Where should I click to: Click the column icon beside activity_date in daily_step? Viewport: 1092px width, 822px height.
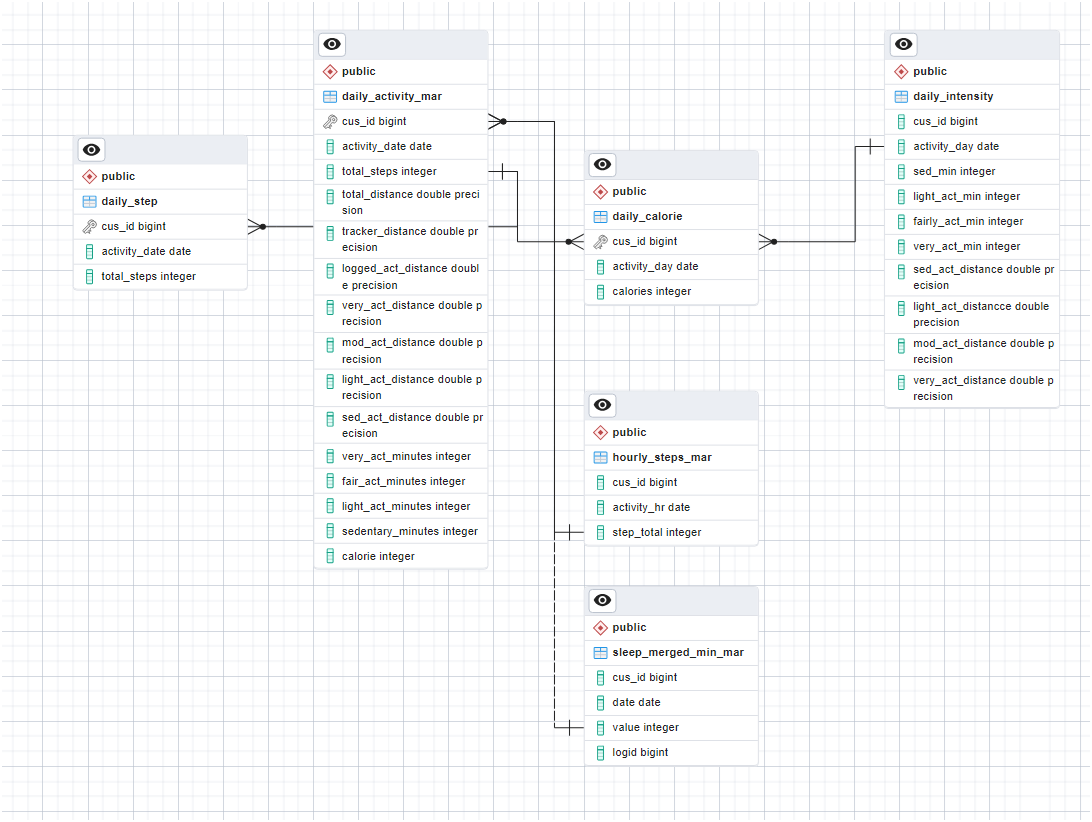[x=88, y=251]
